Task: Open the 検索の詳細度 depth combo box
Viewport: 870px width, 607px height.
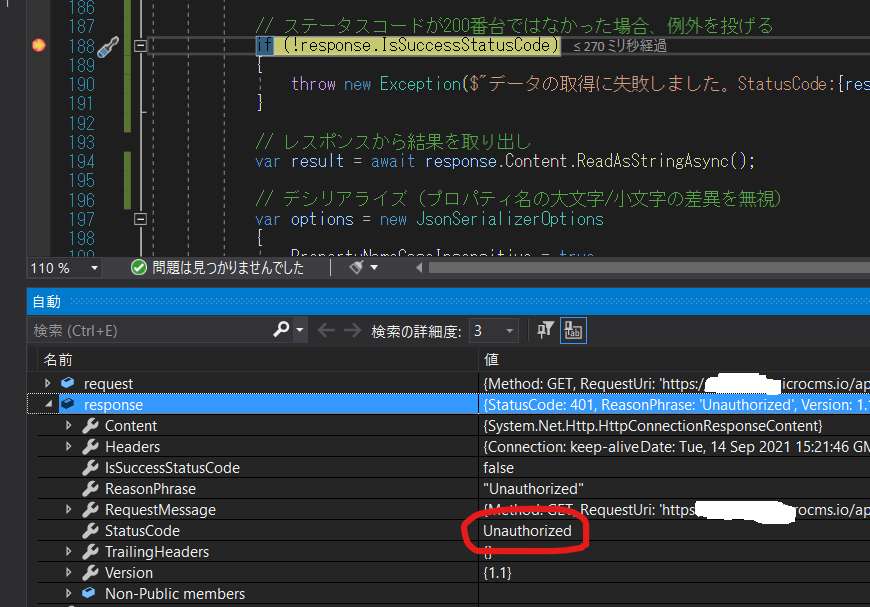Action: [x=494, y=331]
